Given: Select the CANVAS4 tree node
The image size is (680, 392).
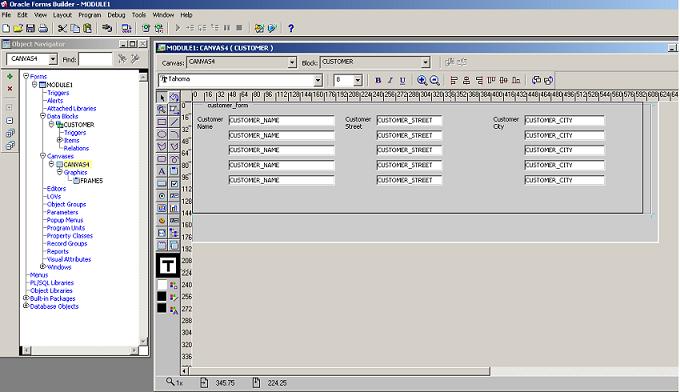Looking at the screenshot, I should pos(76,164).
